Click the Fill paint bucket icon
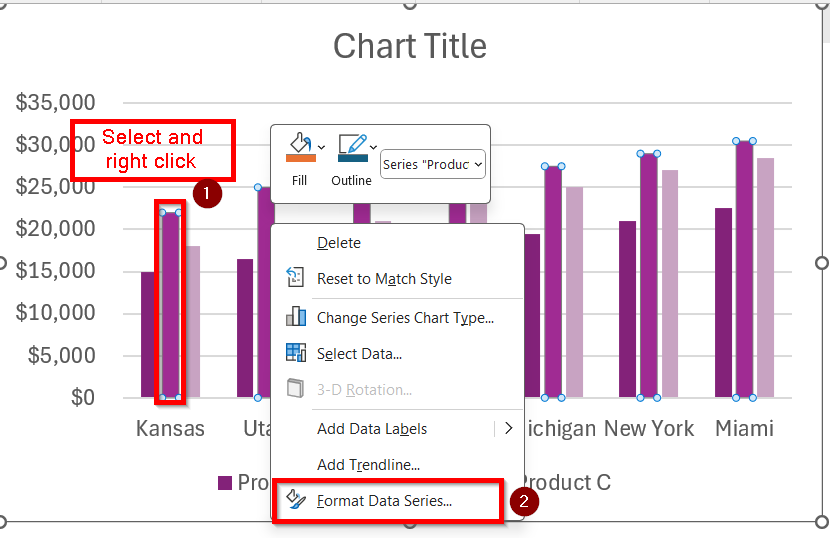The height and width of the screenshot is (538, 830). [x=299, y=147]
